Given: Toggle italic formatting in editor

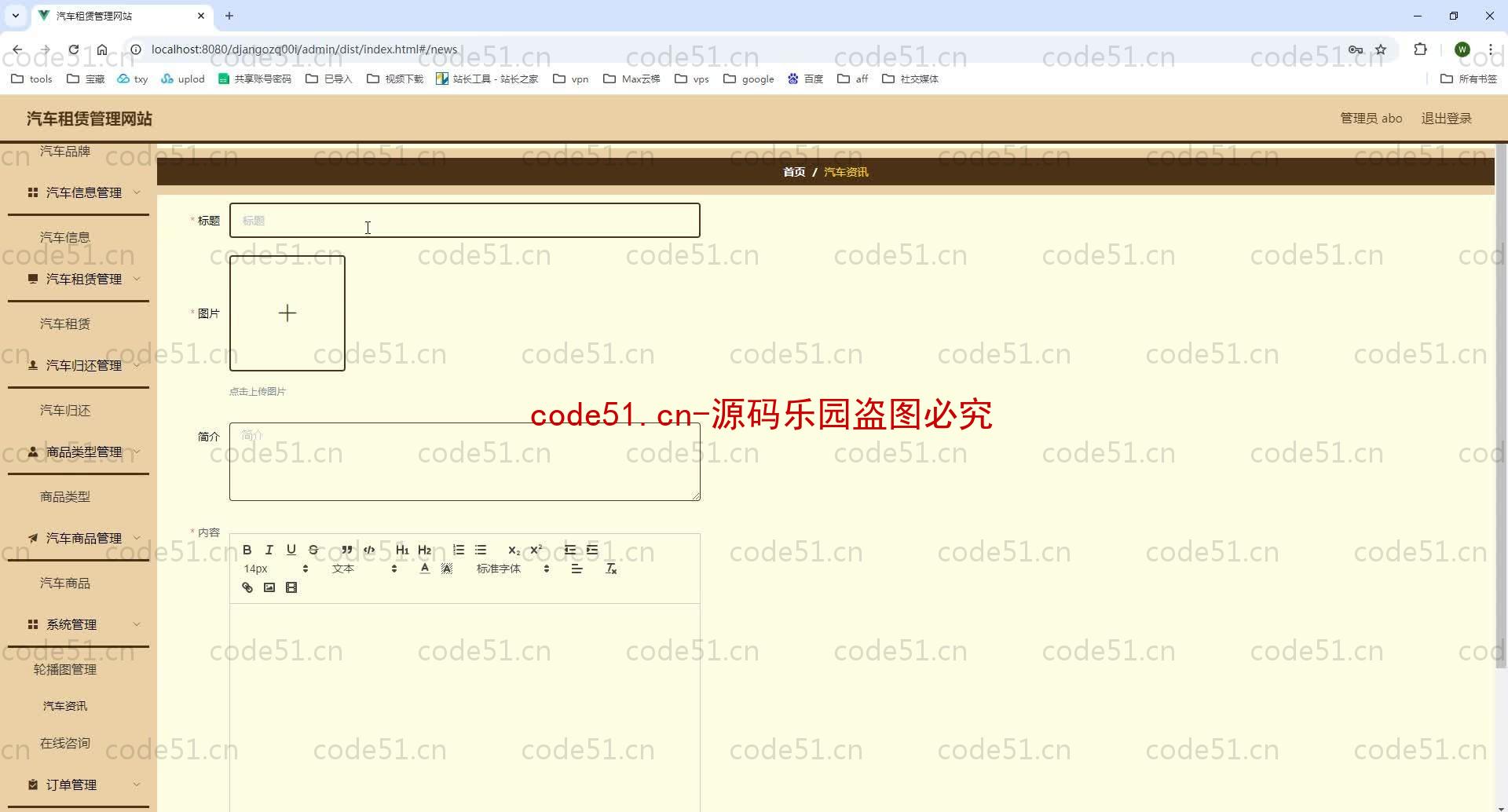Looking at the screenshot, I should click(x=269, y=550).
